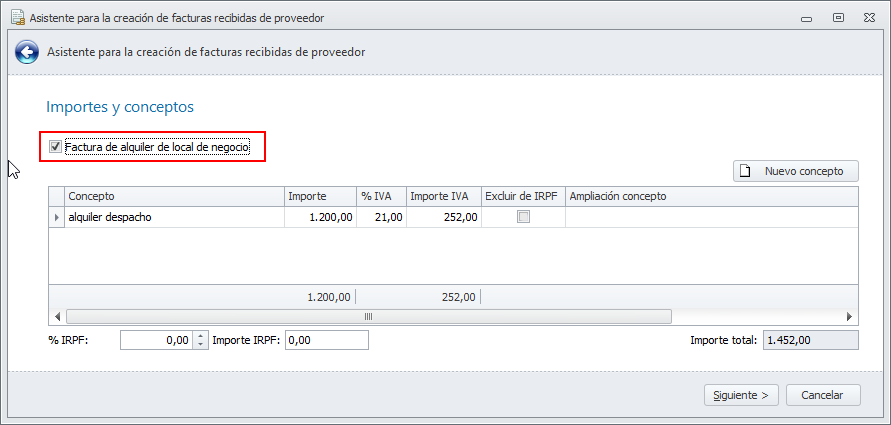Select the 21,00 % IVA cell
The image size is (891, 425).
[381, 217]
